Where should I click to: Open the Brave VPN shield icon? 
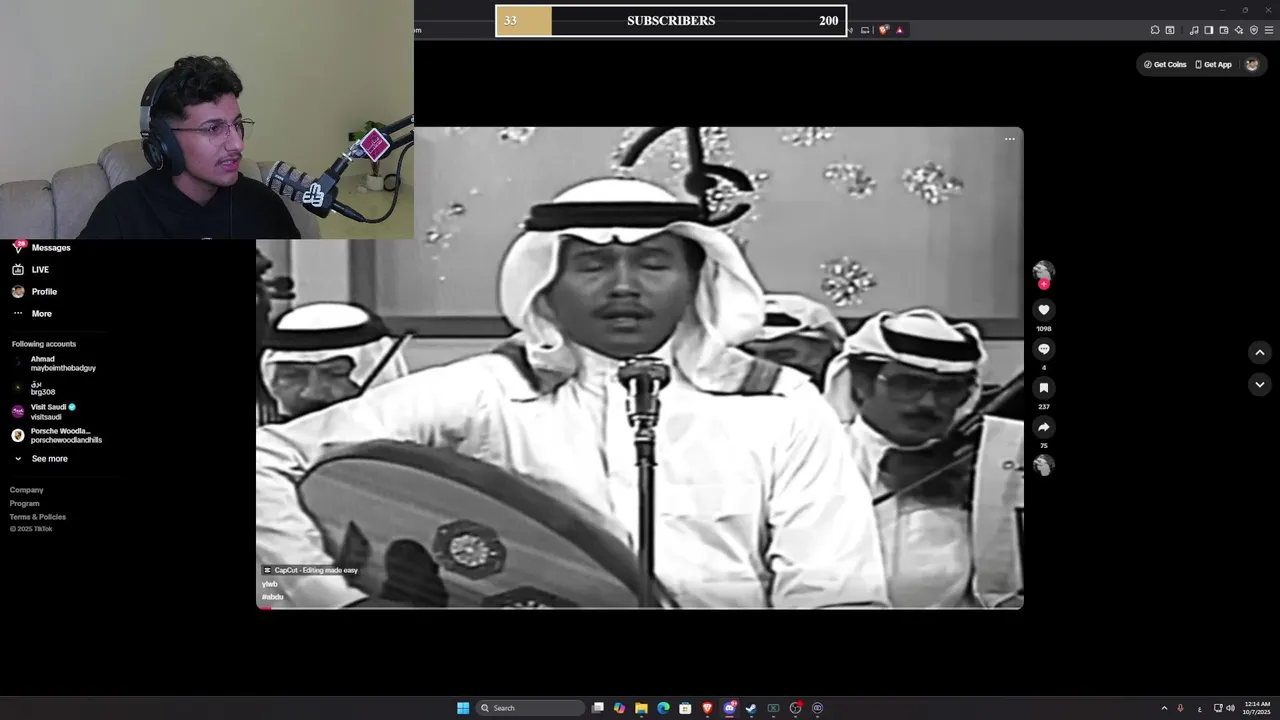click(1254, 30)
